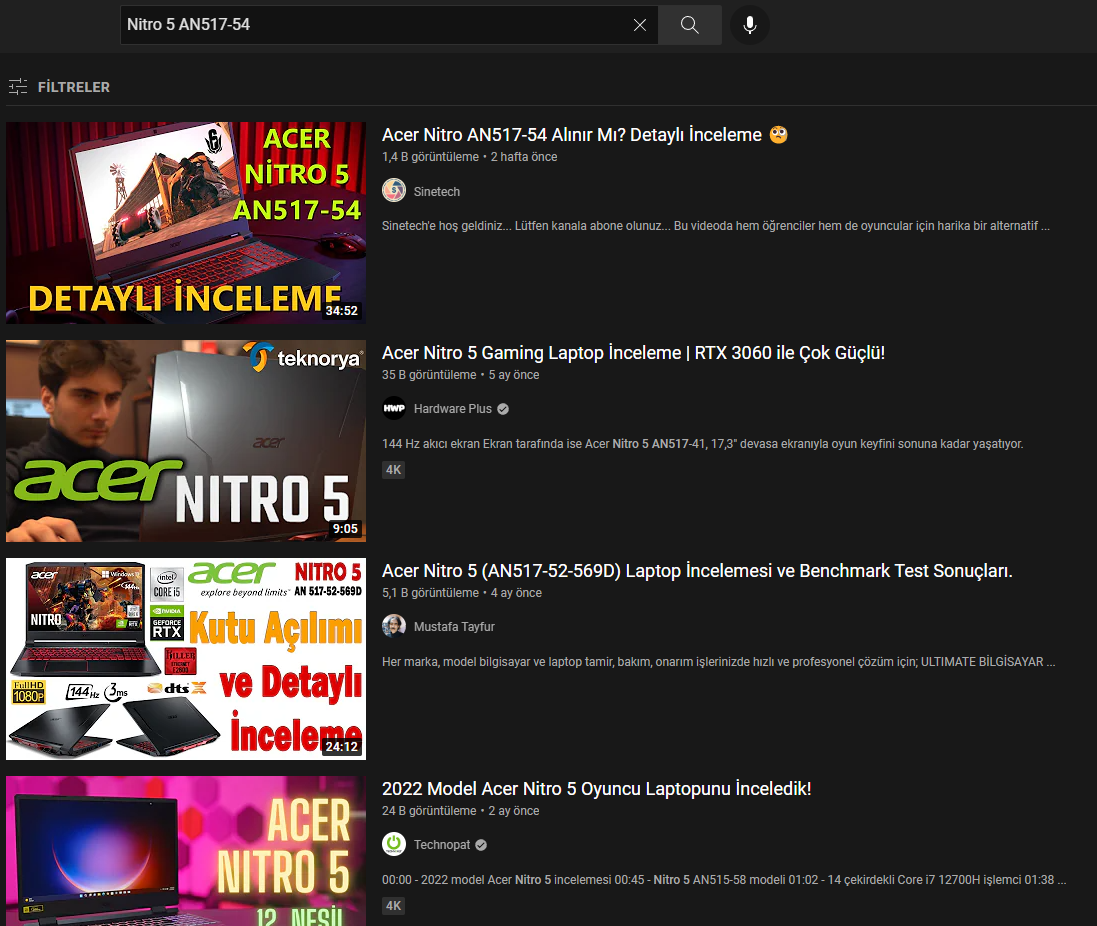This screenshot has height=926, width=1097.
Task: Open the pink Acer Nitro 5 12. Nesil thumbnail
Action: click(186, 850)
